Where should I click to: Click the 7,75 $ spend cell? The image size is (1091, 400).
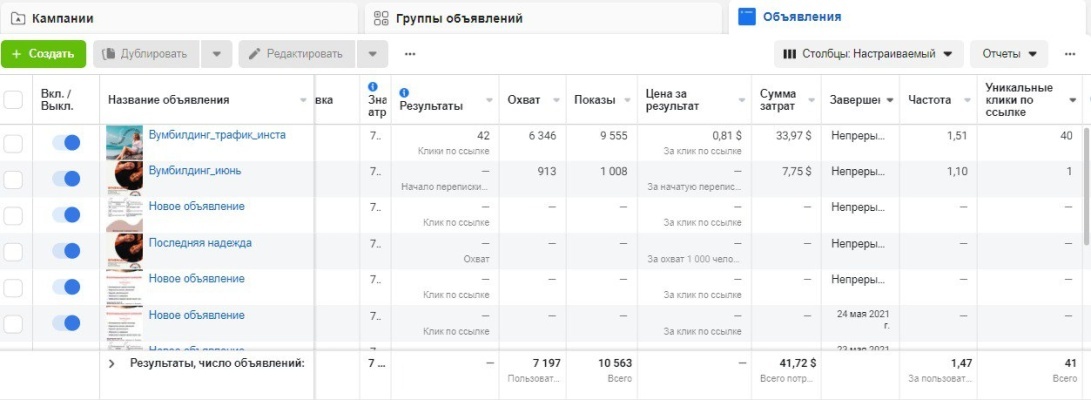[x=796, y=171]
